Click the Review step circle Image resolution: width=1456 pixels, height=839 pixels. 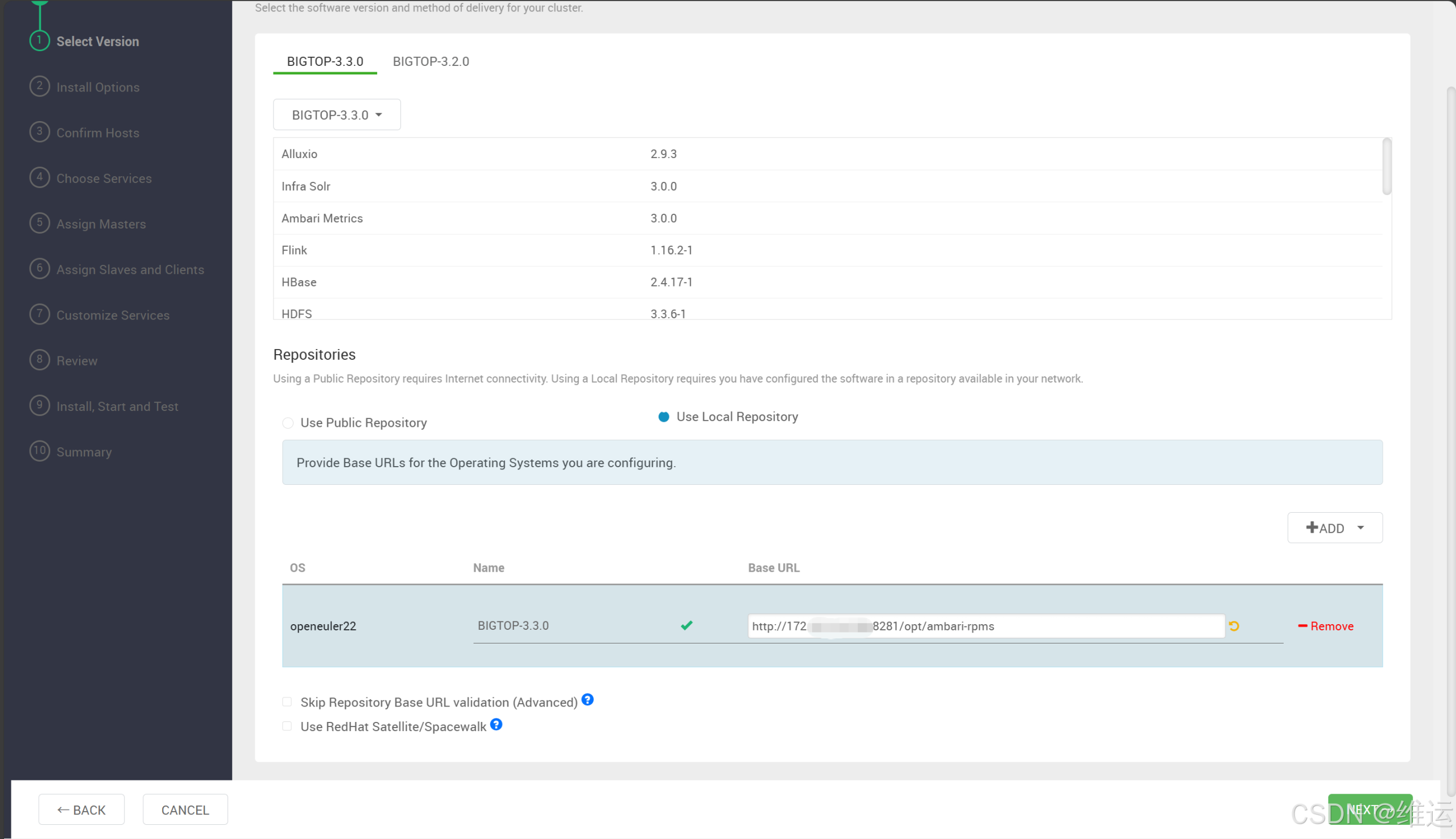click(39, 360)
